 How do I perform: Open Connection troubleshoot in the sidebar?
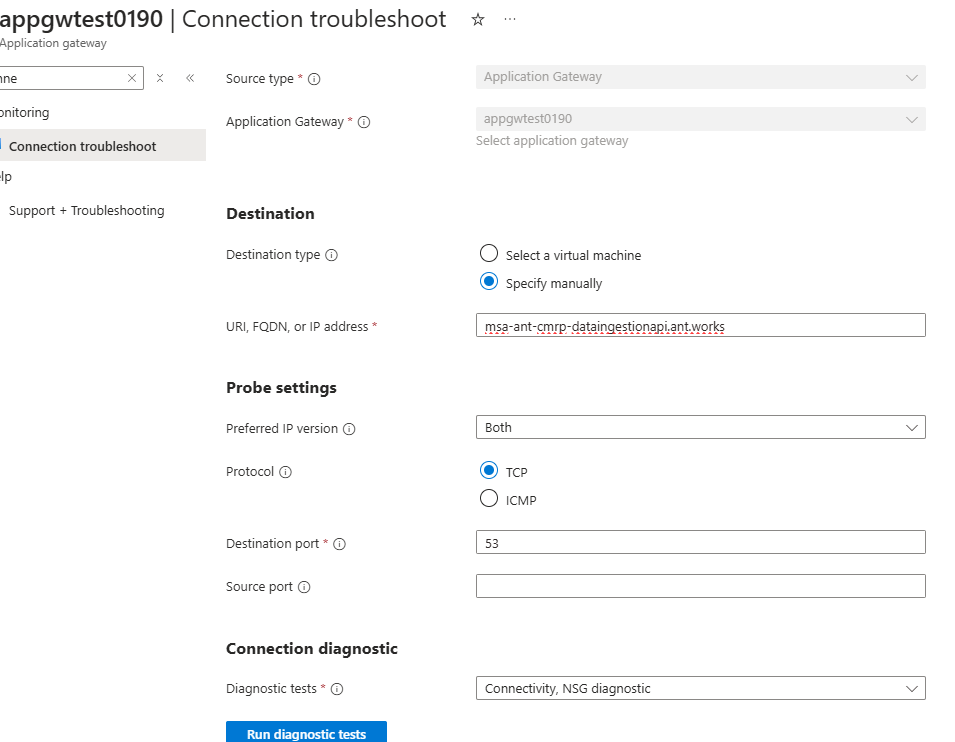83,146
